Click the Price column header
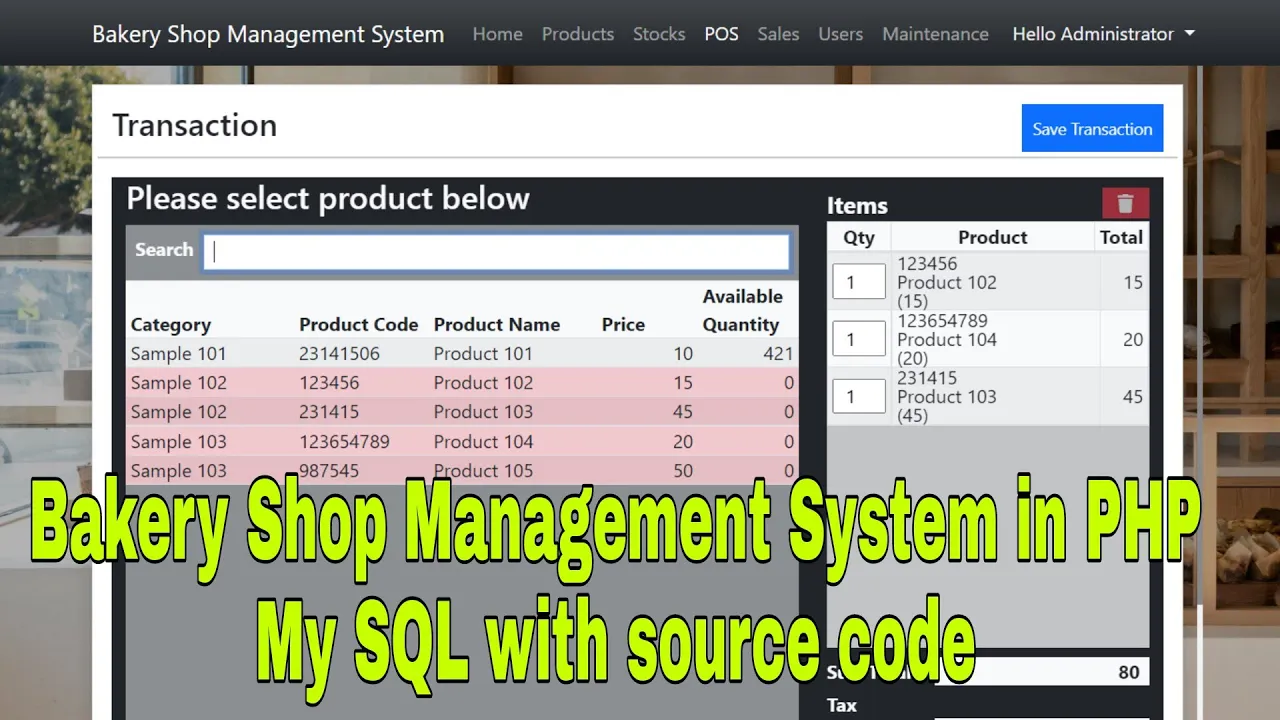This screenshot has width=1280, height=720. (623, 324)
